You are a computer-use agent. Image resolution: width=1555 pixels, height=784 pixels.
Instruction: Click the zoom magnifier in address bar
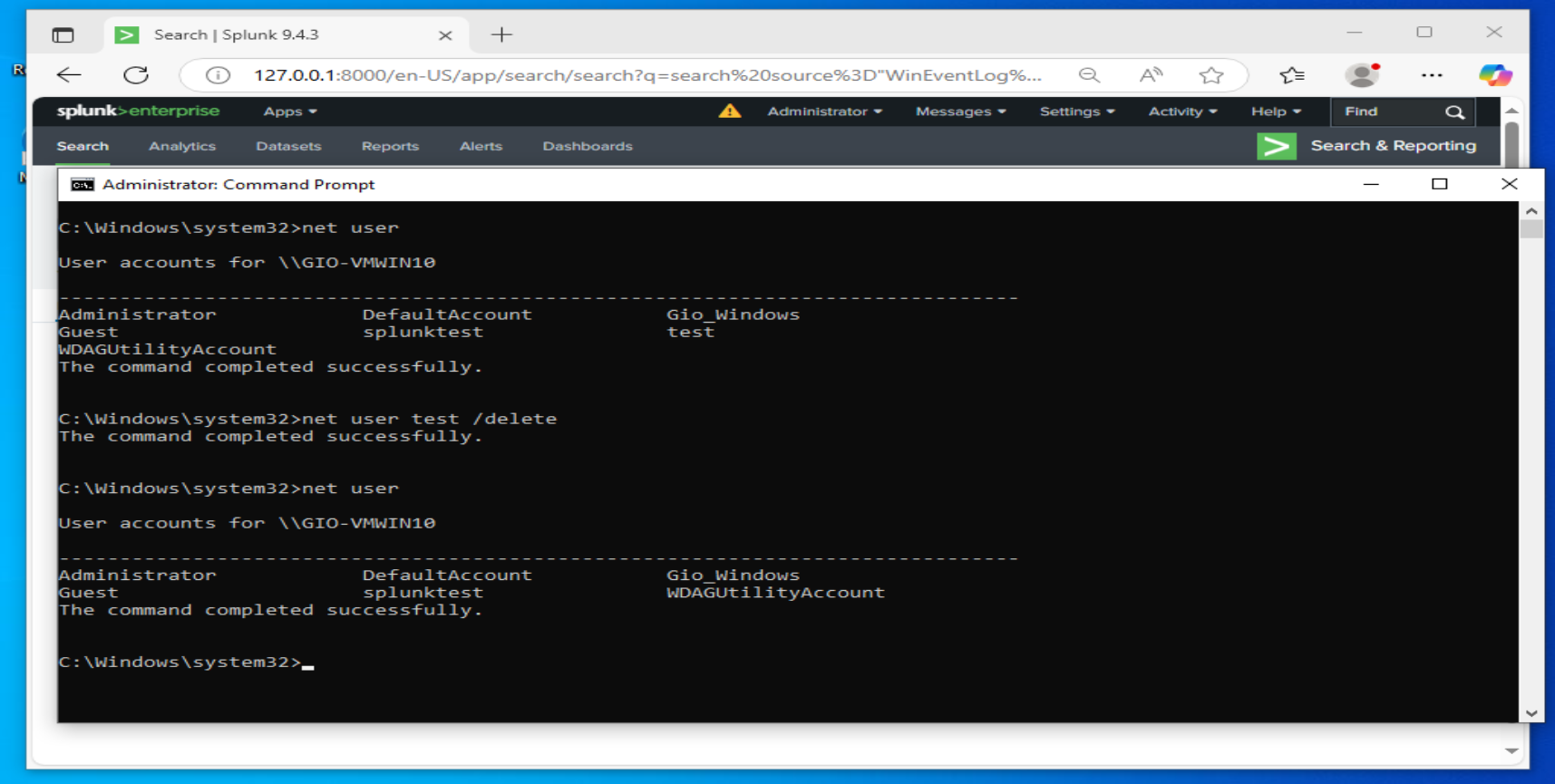point(1089,75)
